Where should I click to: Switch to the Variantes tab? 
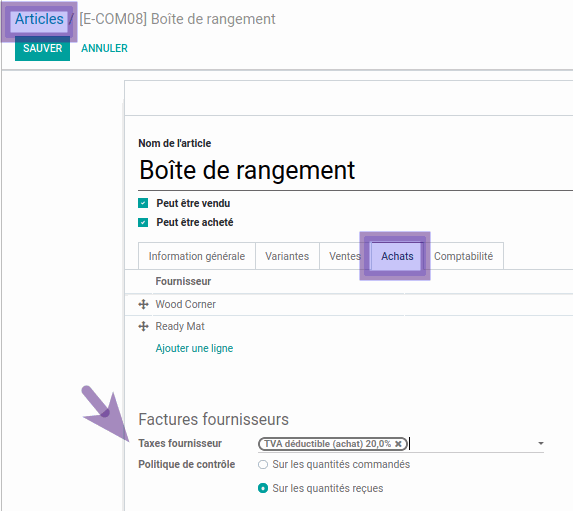click(287, 256)
